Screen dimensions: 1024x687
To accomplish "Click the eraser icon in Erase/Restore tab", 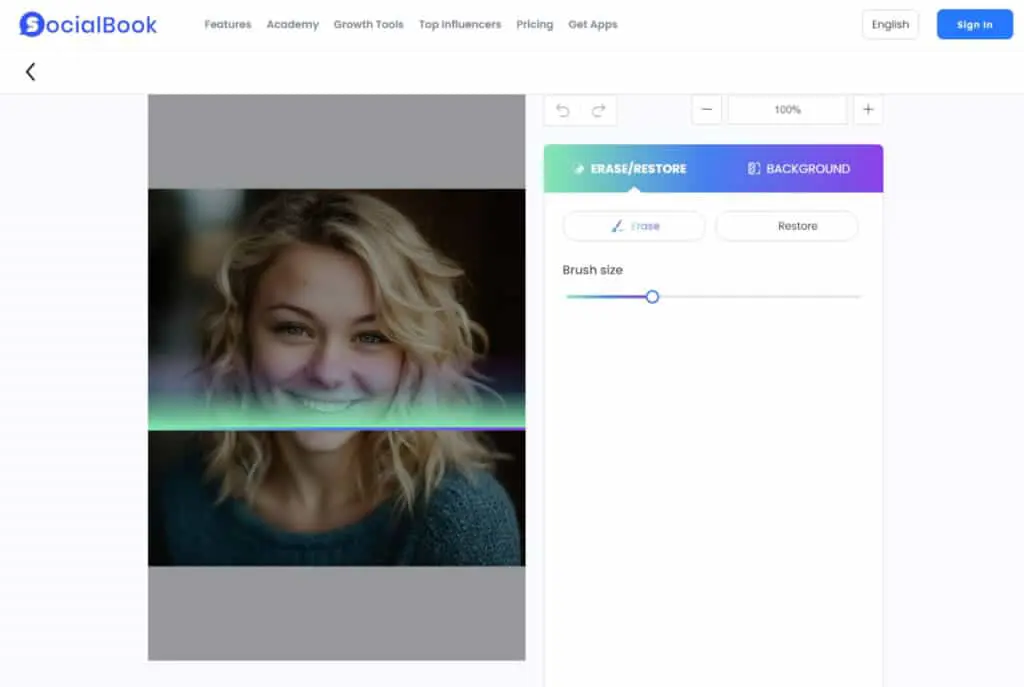I will (x=578, y=168).
